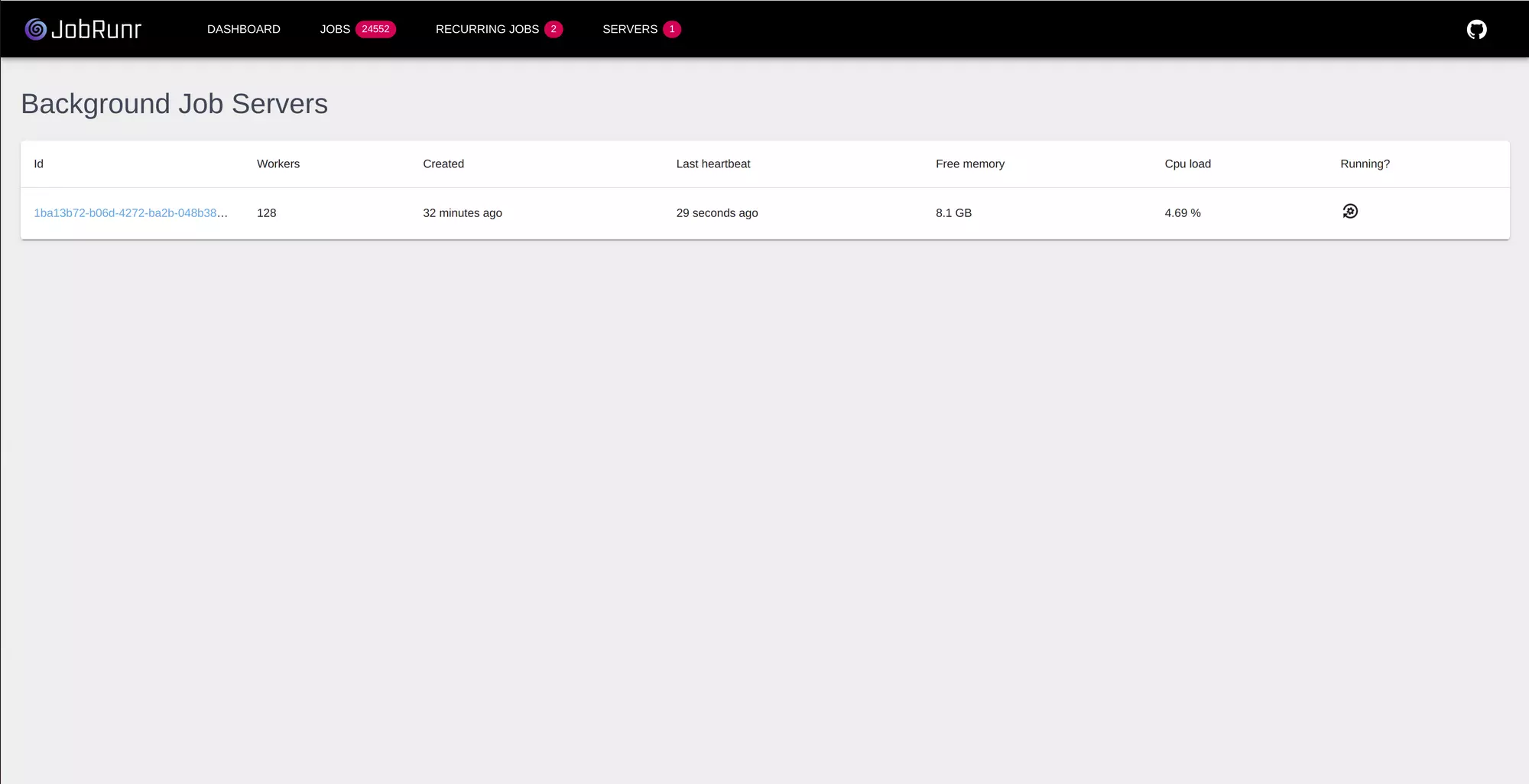The image size is (1529, 784).
Task: Open server 1ba13b72-b06d-4272 details link
Action: 131,213
